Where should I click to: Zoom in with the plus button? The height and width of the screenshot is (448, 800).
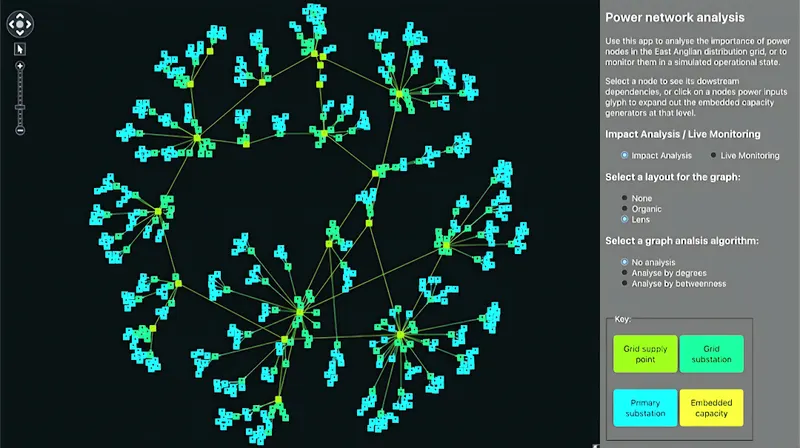pyautogui.click(x=20, y=66)
